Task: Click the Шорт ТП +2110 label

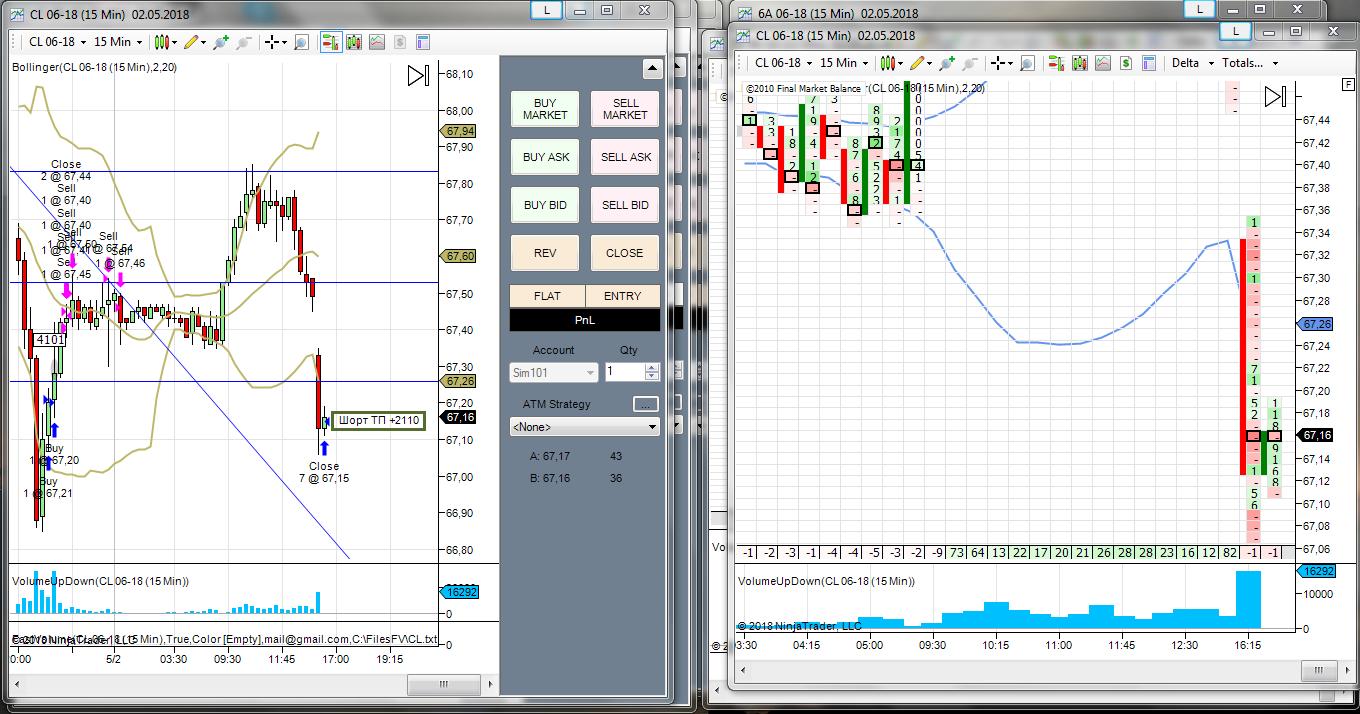Action: click(378, 420)
